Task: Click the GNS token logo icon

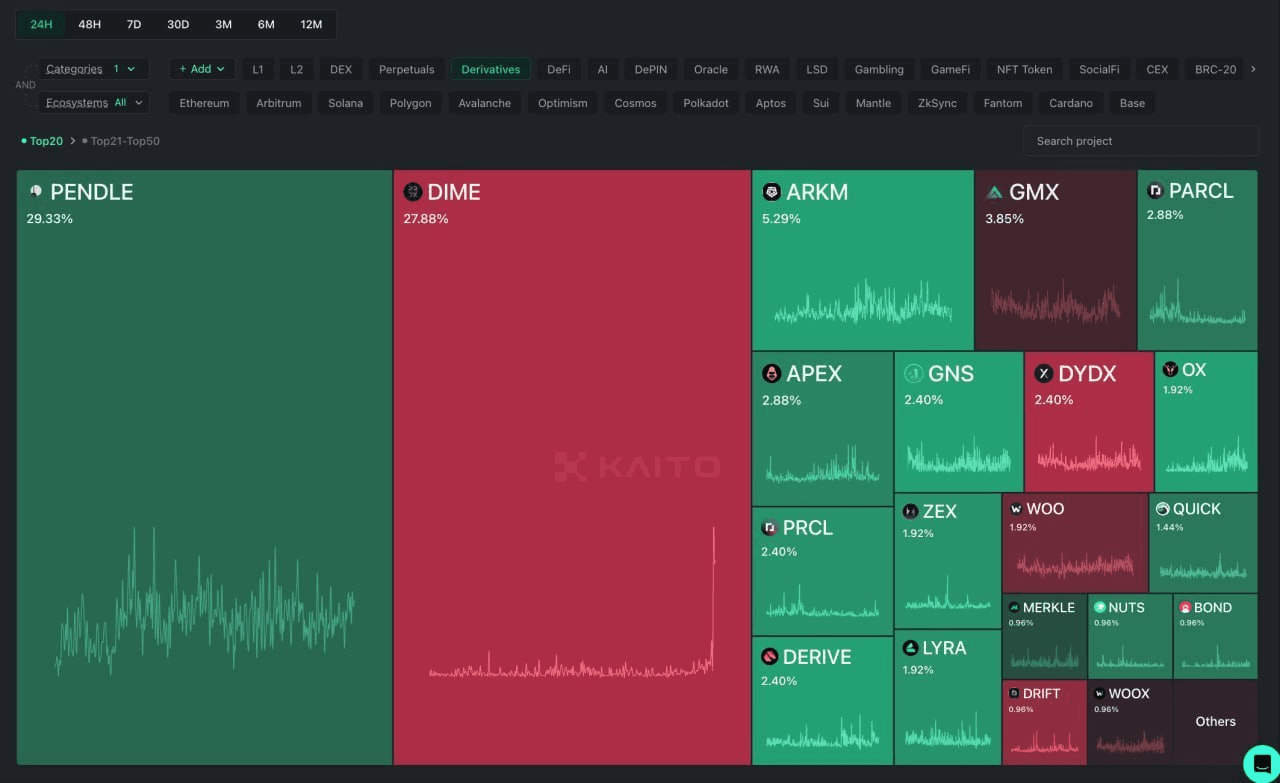Action: point(913,373)
